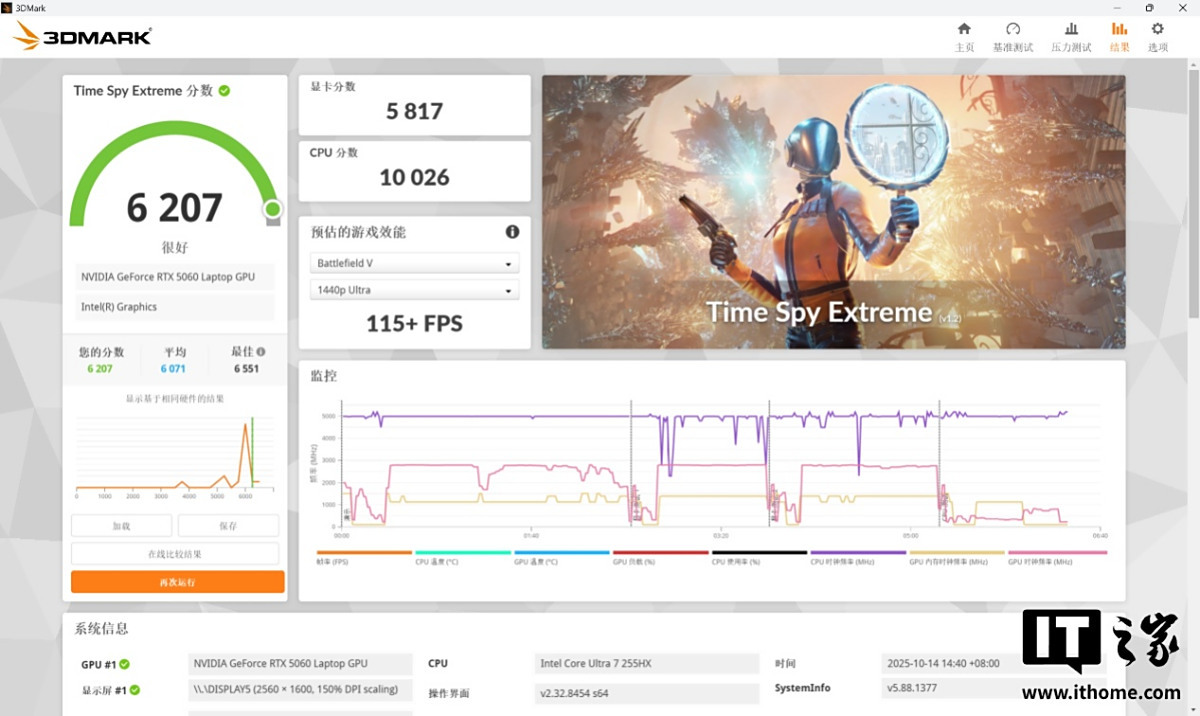
Task: Click info icon next to 预估的游戏效能
Action: pyautogui.click(x=512, y=232)
